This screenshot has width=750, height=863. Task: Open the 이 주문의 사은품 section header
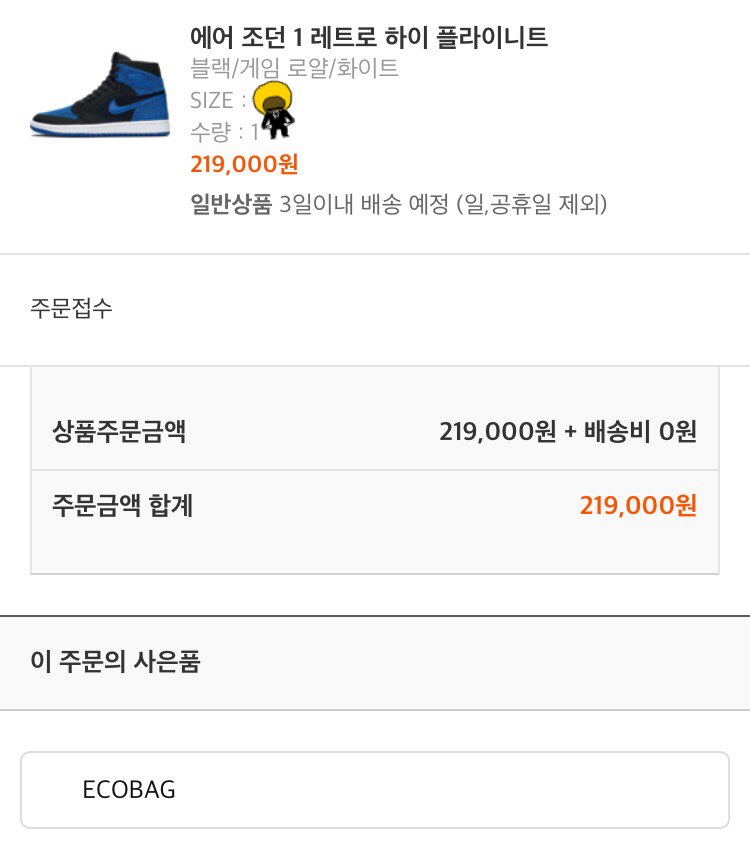115,662
